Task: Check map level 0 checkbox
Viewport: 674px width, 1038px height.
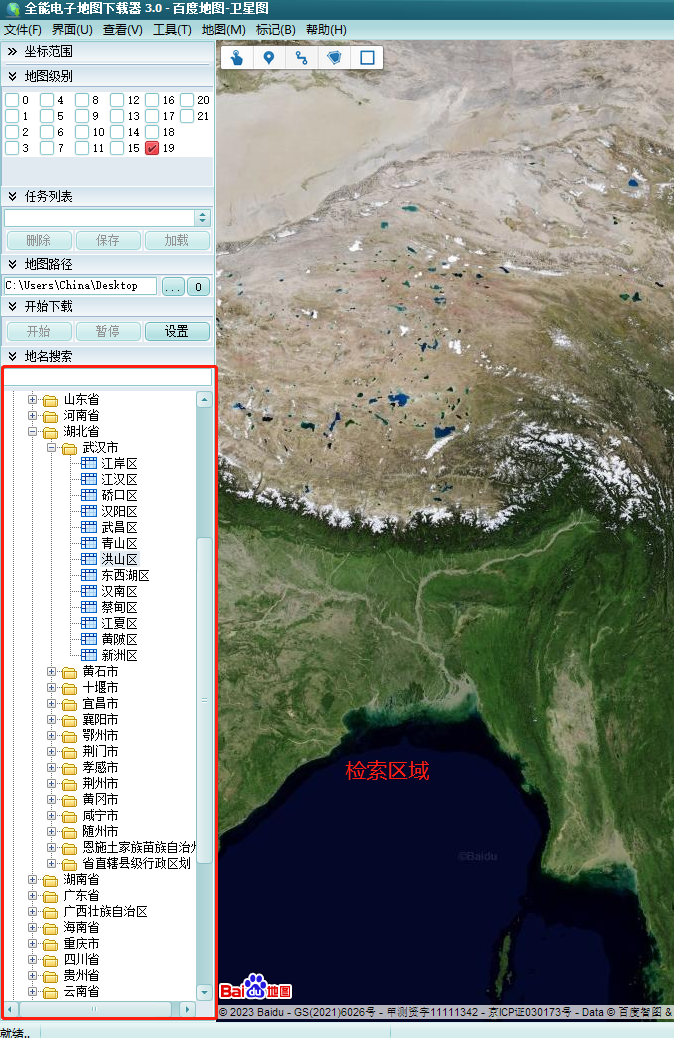Action: tap(11, 100)
